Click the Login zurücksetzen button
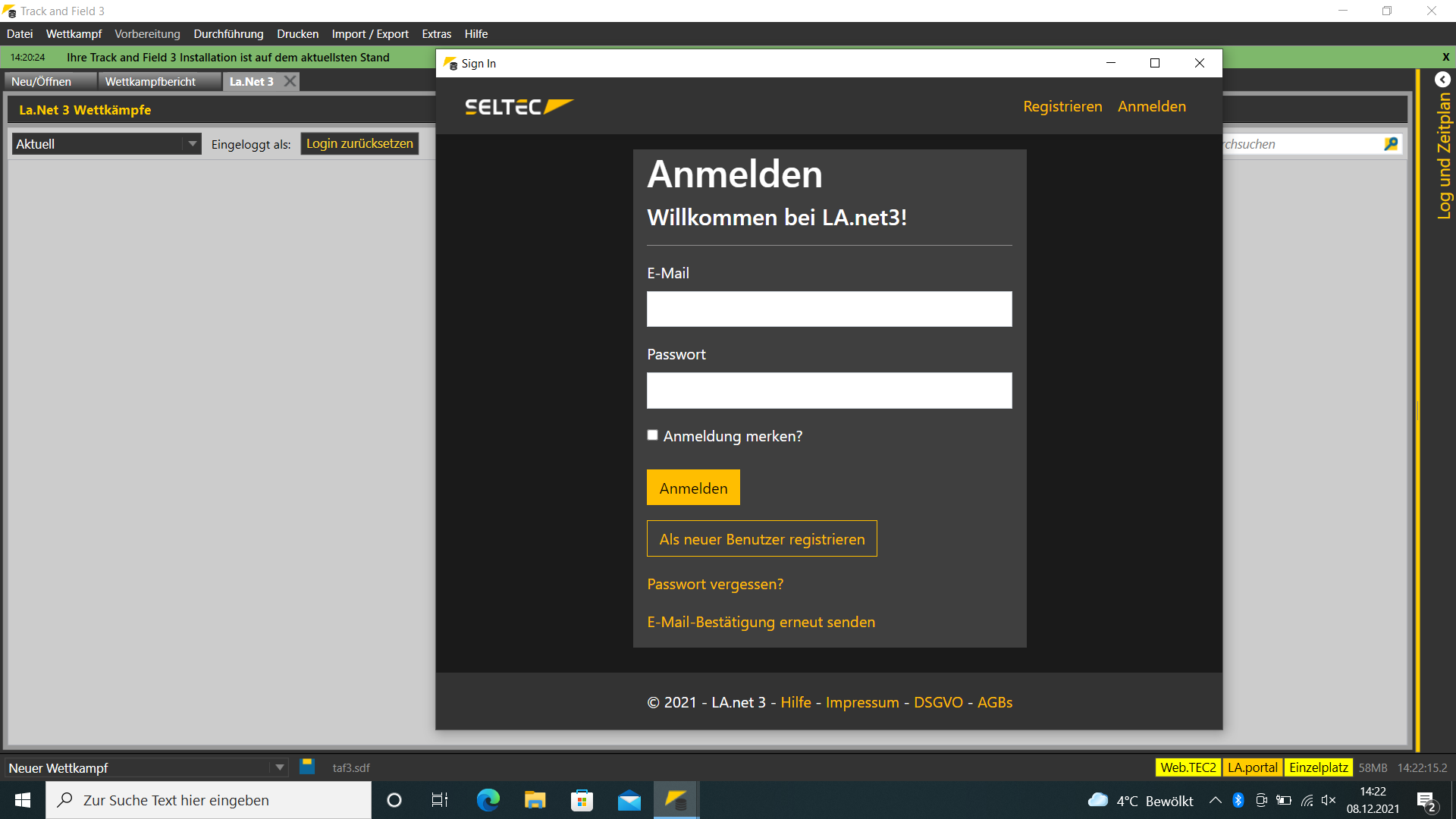 point(359,143)
